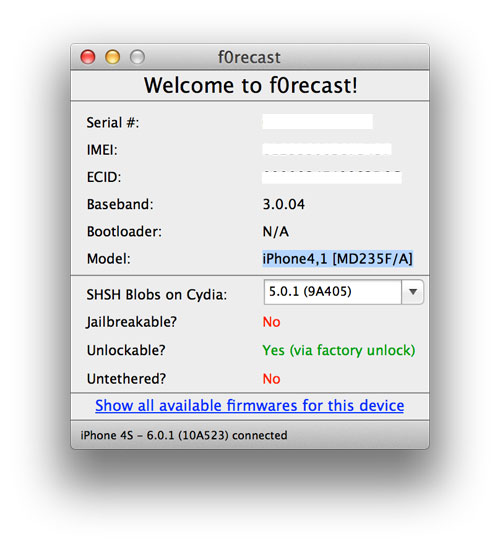This screenshot has width=500, height=547.
Task: Click the SHSH Blobs on Cydia label
Action: click(157, 295)
